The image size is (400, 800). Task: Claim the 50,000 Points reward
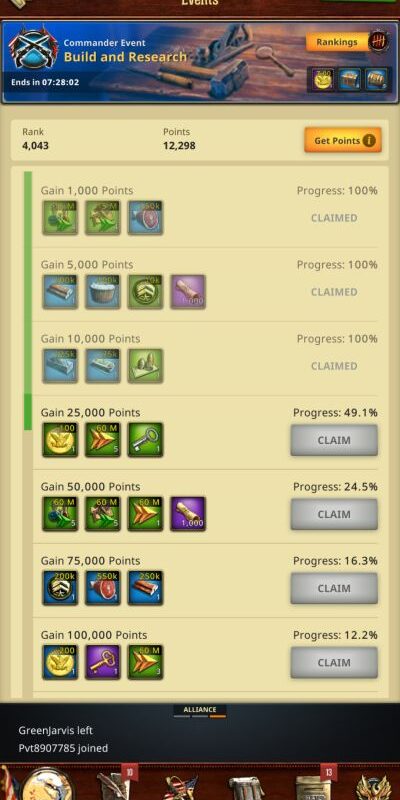334,514
